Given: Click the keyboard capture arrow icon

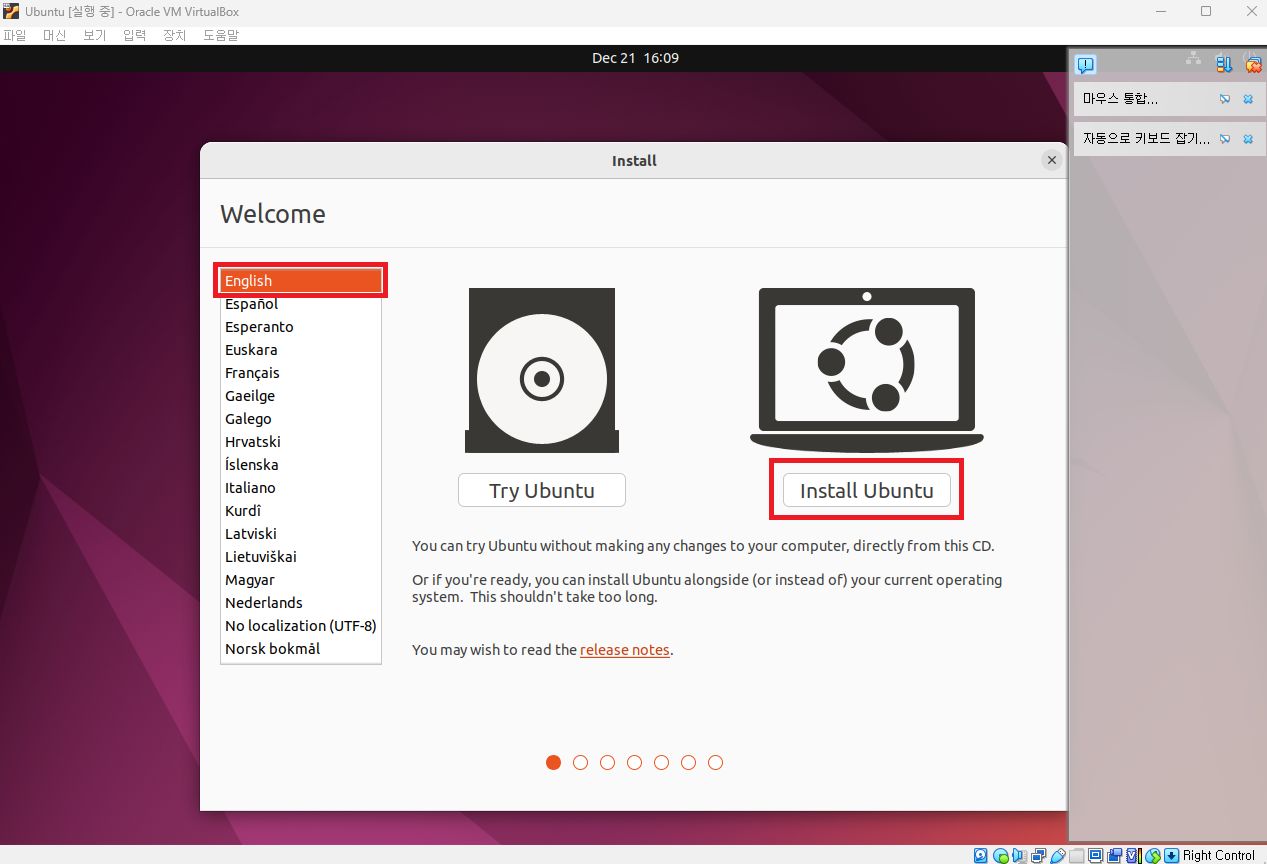Looking at the screenshot, I should pyautogui.click(x=1171, y=855).
